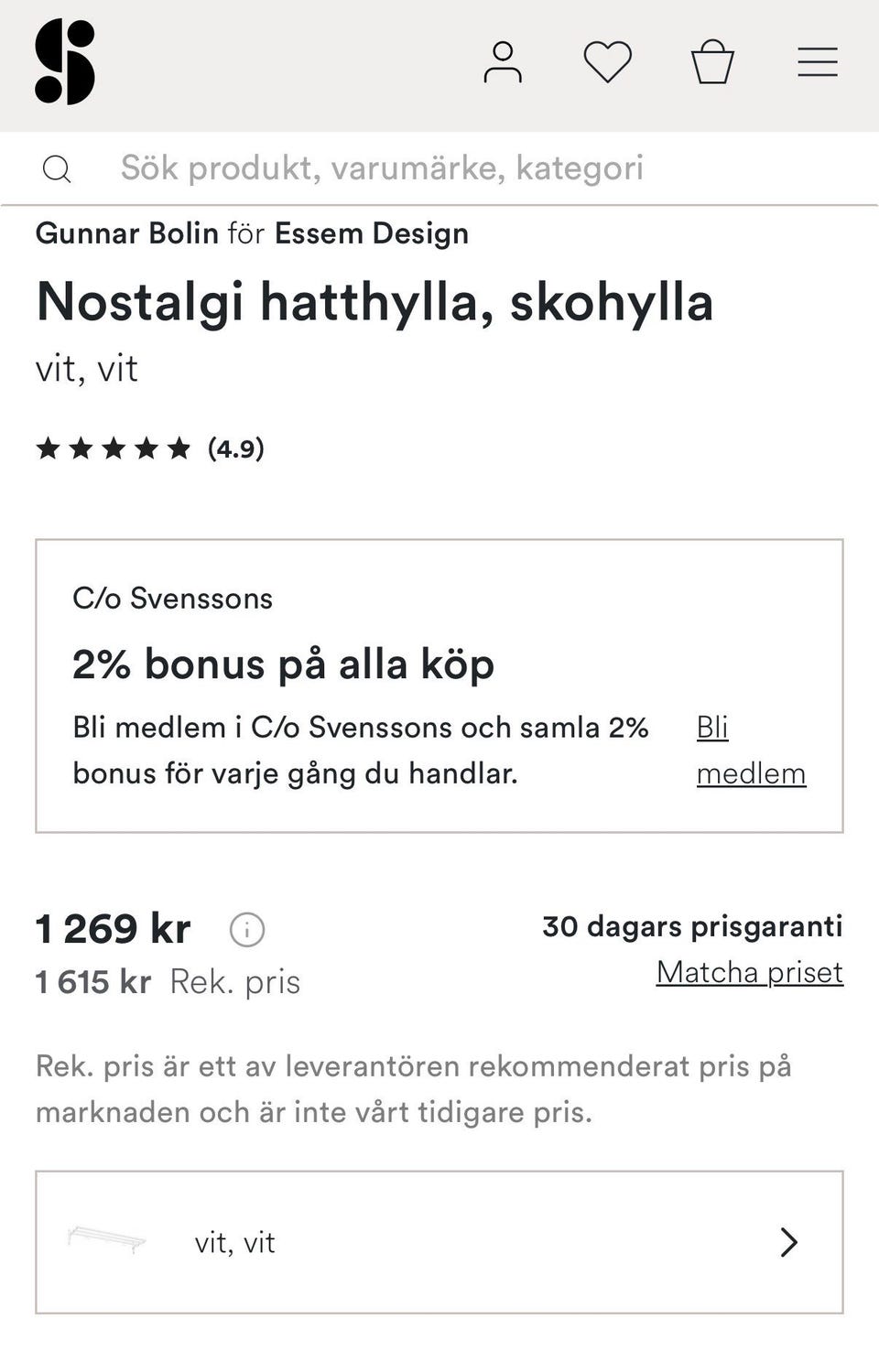Click the 30 dagars prisgaranti text
The image size is (879, 1372).
(x=692, y=926)
